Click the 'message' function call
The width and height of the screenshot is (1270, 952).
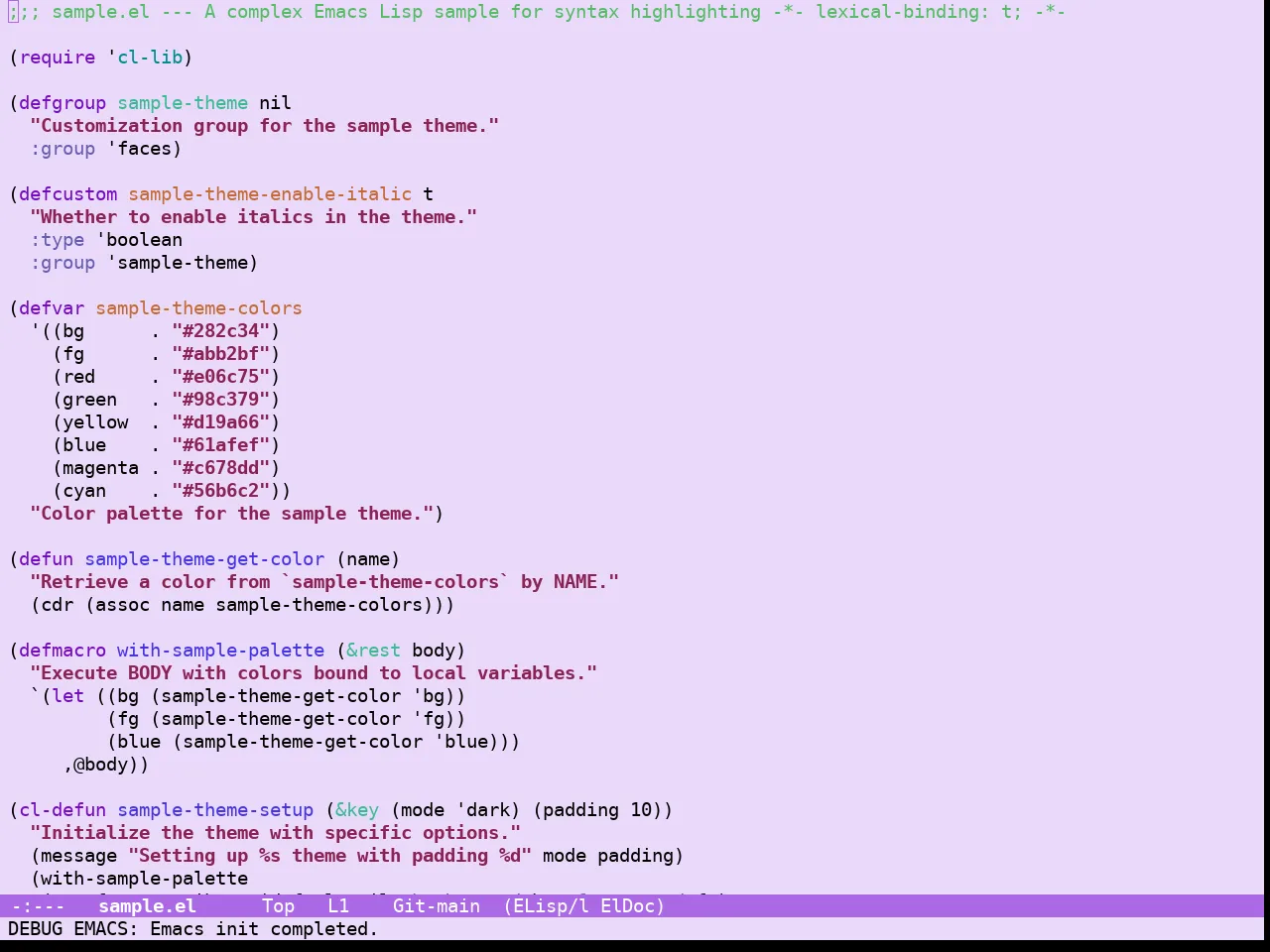(78, 856)
